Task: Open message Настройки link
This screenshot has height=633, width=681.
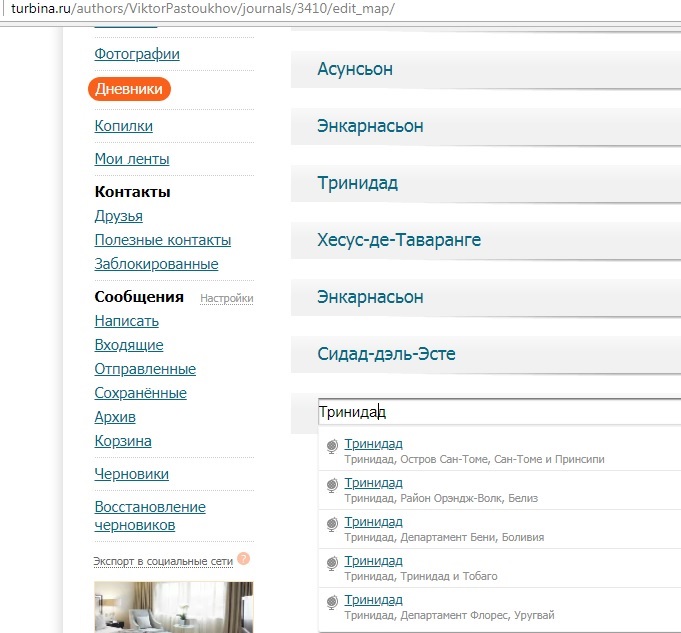Action: [x=226, y=298]
